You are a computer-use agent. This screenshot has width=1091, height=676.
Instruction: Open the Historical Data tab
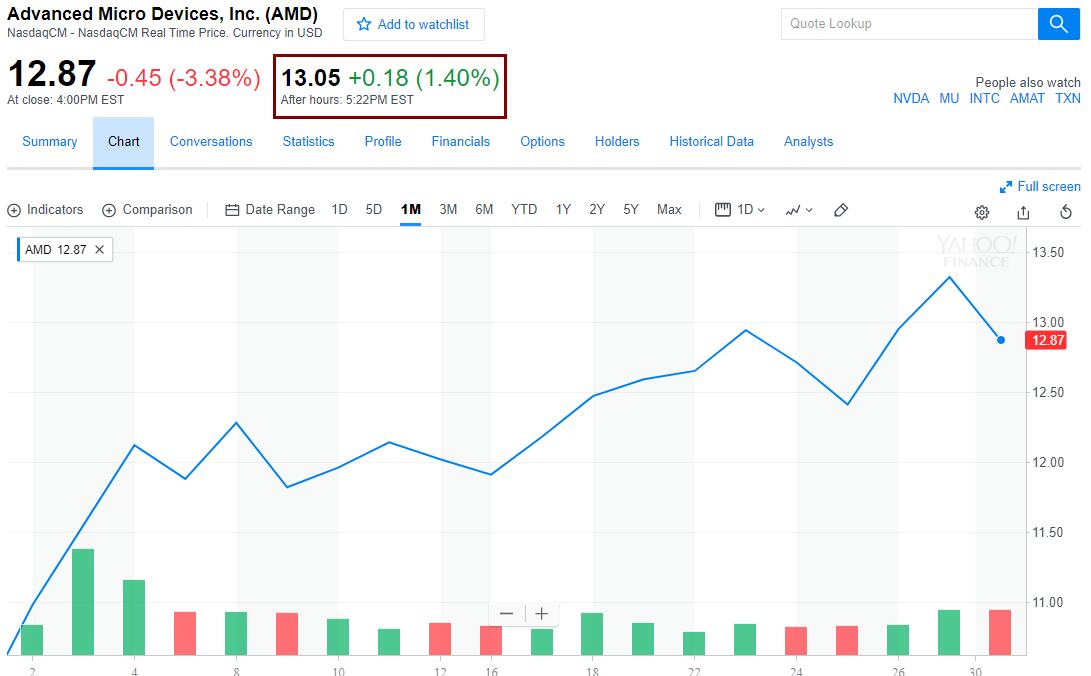tap(711, 142)
